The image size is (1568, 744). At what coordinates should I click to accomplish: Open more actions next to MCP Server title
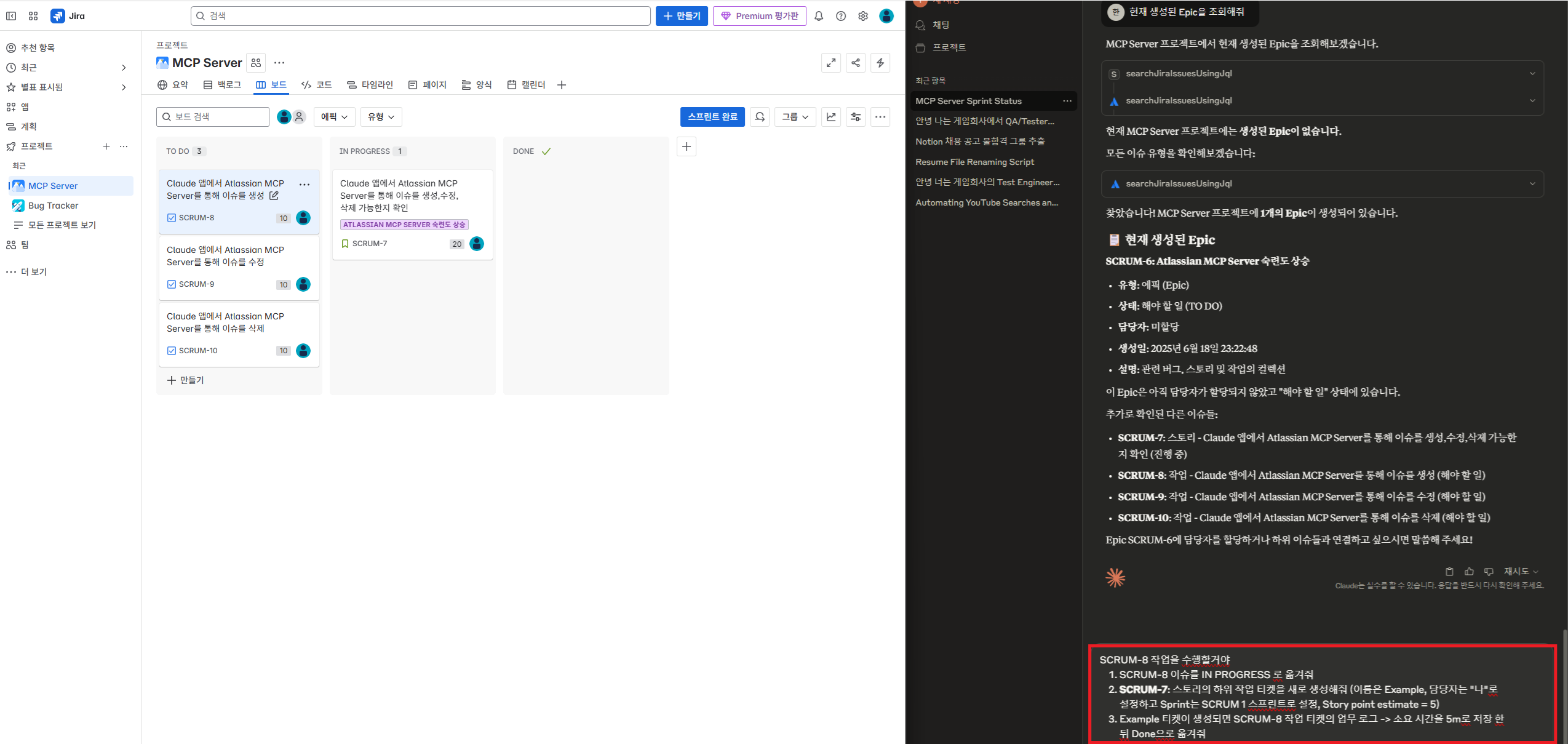pyautogui.click(x=279, y=63)
